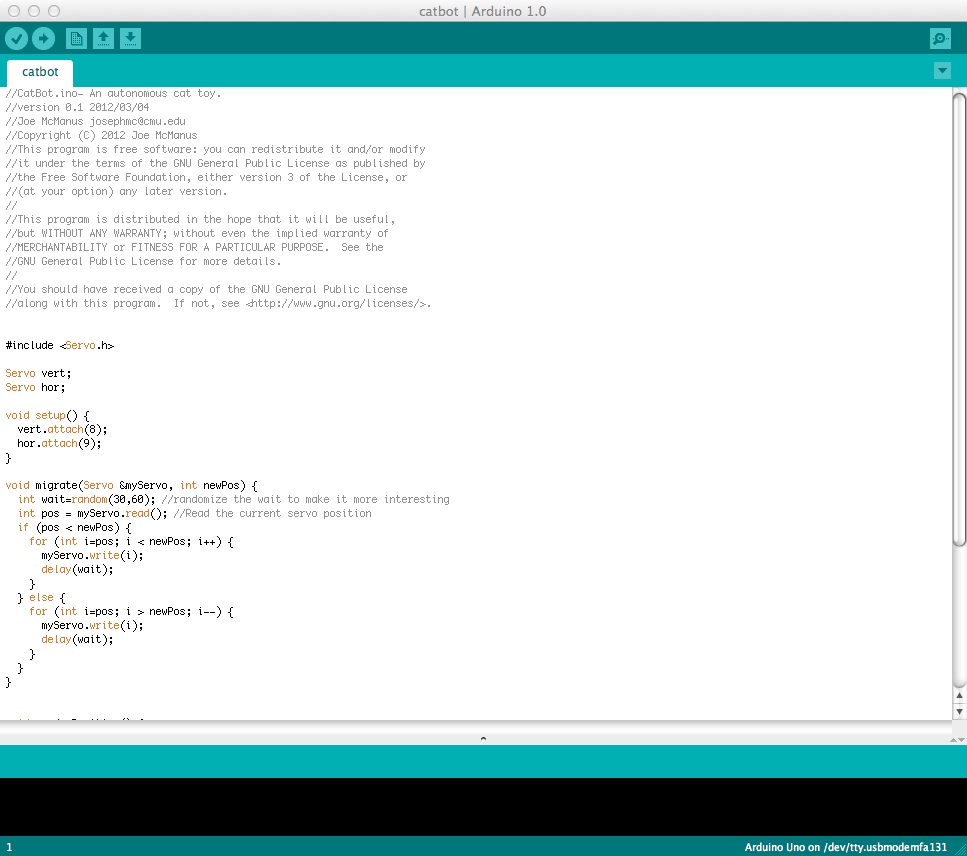Click the "//version 0.1 2012/03/04" comment line
Screen dimensions: 967x856
(77, 107)
